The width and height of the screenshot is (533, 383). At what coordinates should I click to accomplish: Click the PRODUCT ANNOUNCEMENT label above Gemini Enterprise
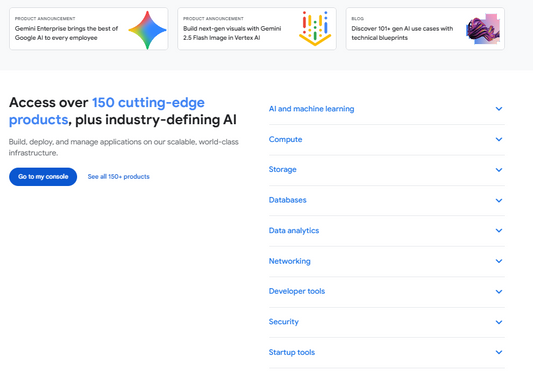pyautogui.click(x=45, y=19)
